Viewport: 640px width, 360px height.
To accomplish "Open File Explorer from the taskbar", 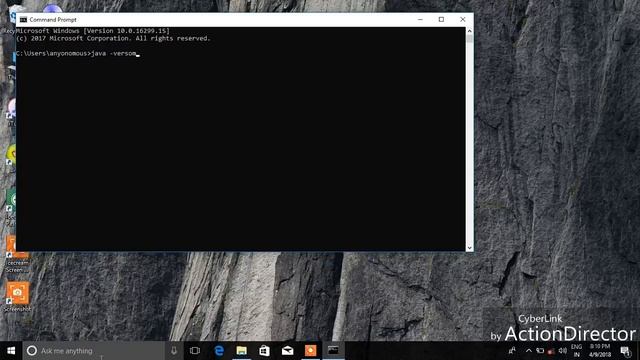I will (242, 351).
